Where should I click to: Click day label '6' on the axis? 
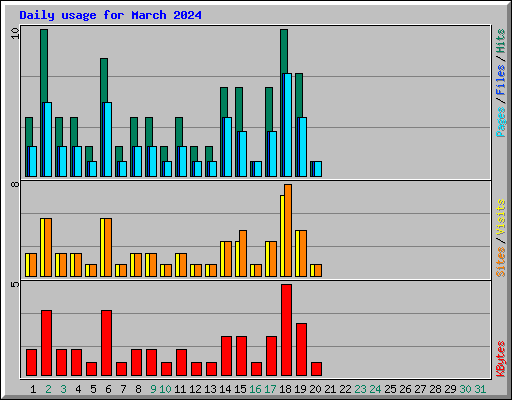(x=108, y=389)
